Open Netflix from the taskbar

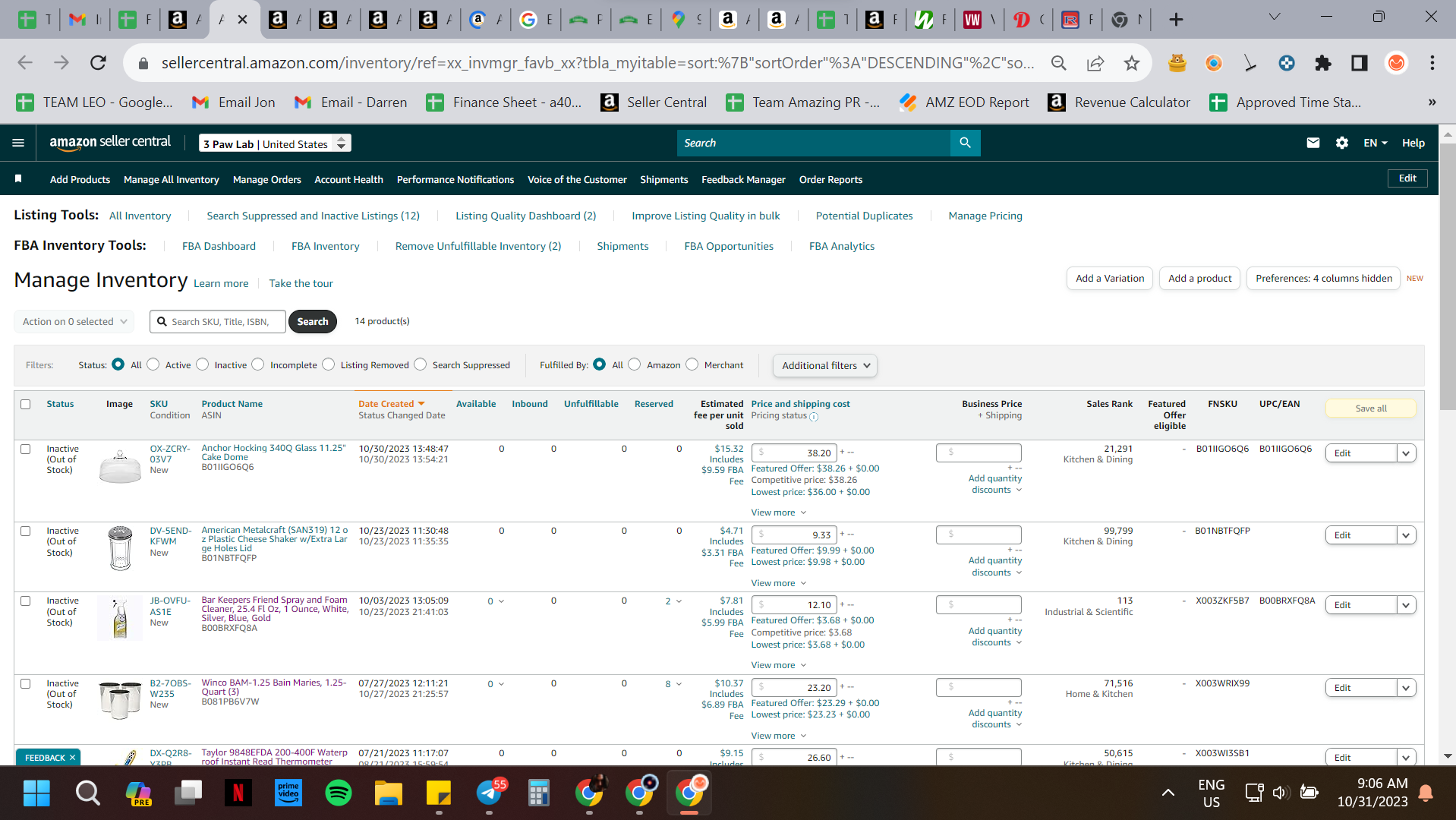[238, 793]
